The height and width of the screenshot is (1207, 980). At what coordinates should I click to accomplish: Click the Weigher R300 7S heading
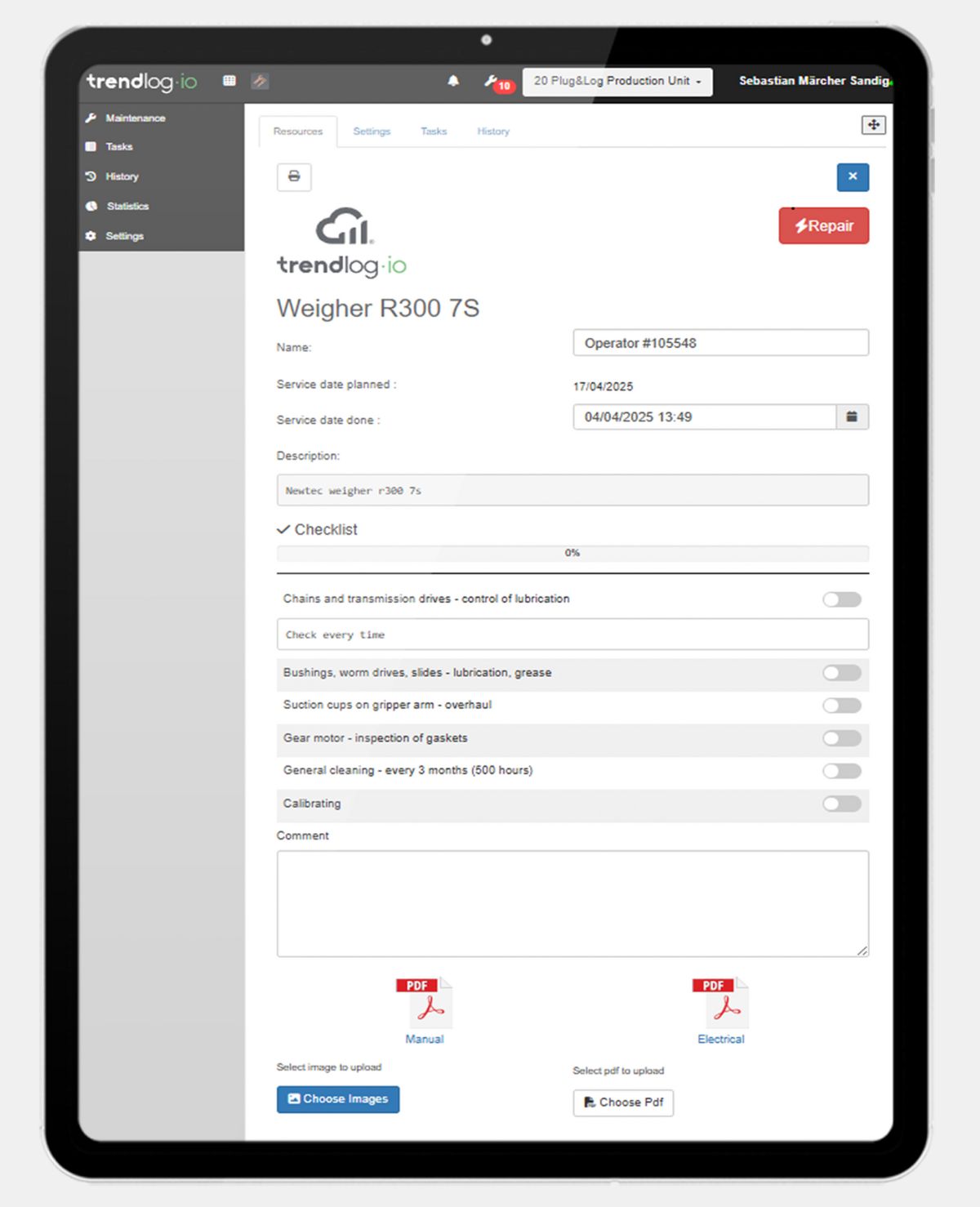pos(378,309)
